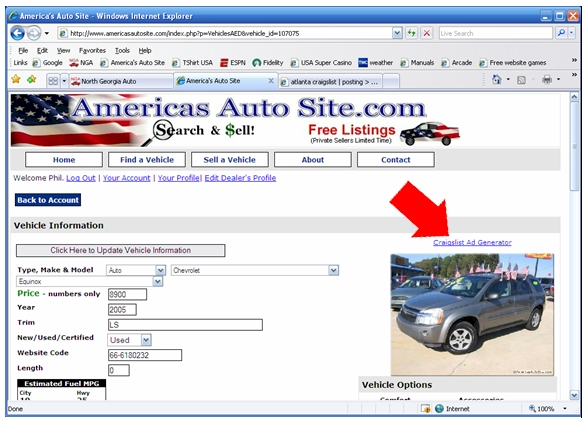Open the Your Account link

(127, 178)
